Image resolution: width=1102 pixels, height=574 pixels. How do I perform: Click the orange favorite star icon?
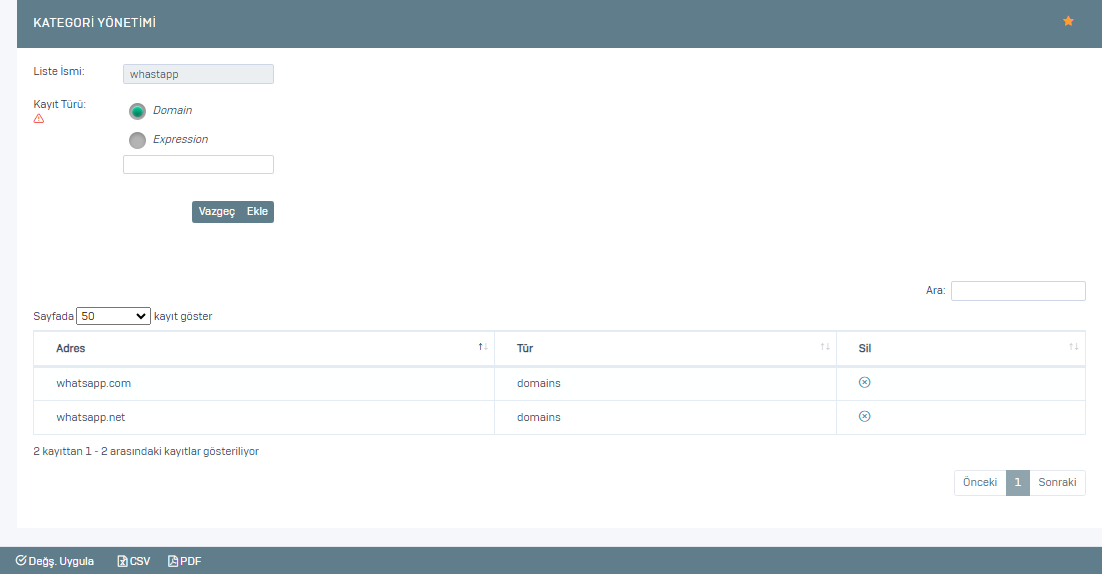click(x=1068, y=21)
